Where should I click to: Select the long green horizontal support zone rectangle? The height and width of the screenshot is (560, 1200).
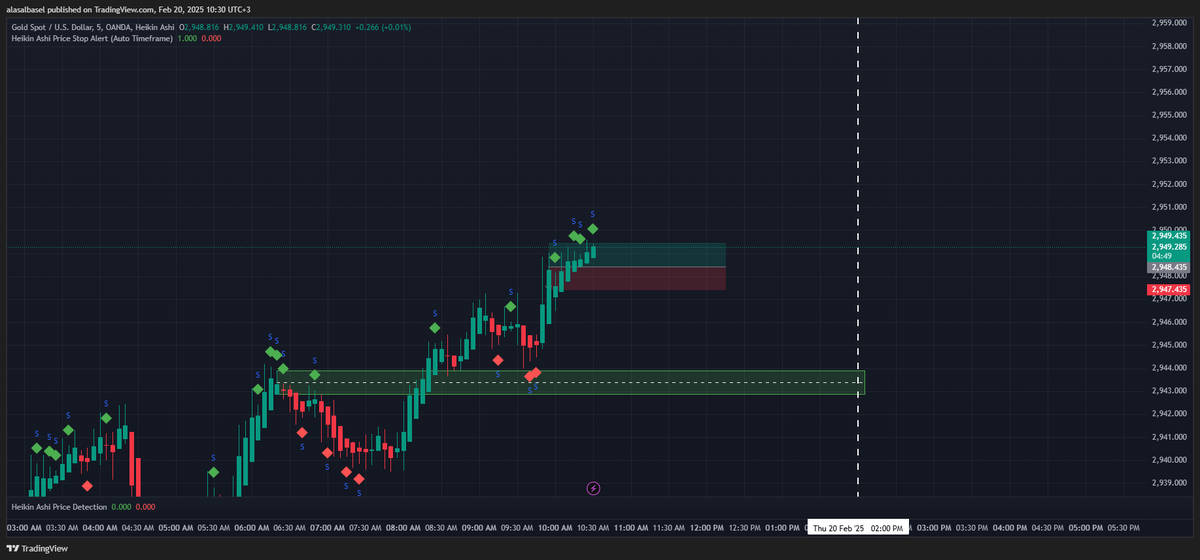click(571, 382)
